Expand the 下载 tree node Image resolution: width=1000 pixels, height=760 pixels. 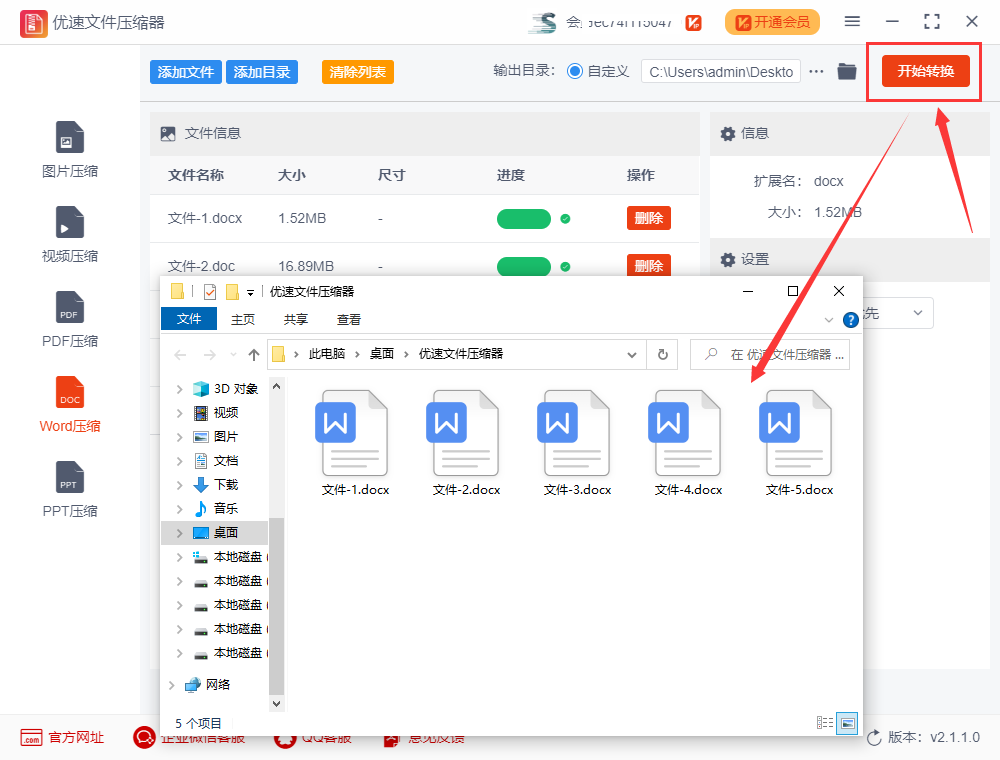[x=179, y=485]
